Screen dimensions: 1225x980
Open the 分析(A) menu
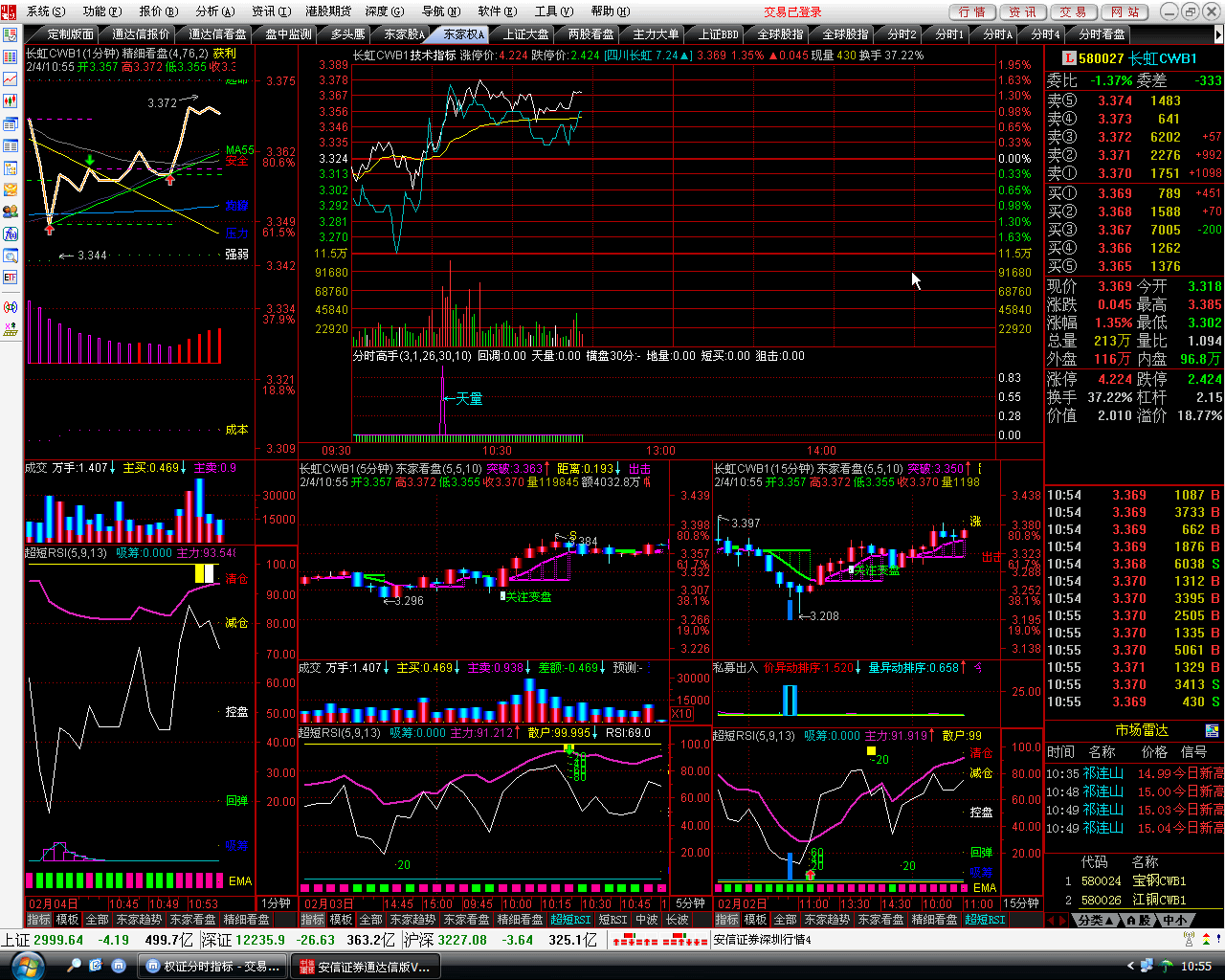tap(214, 11)
